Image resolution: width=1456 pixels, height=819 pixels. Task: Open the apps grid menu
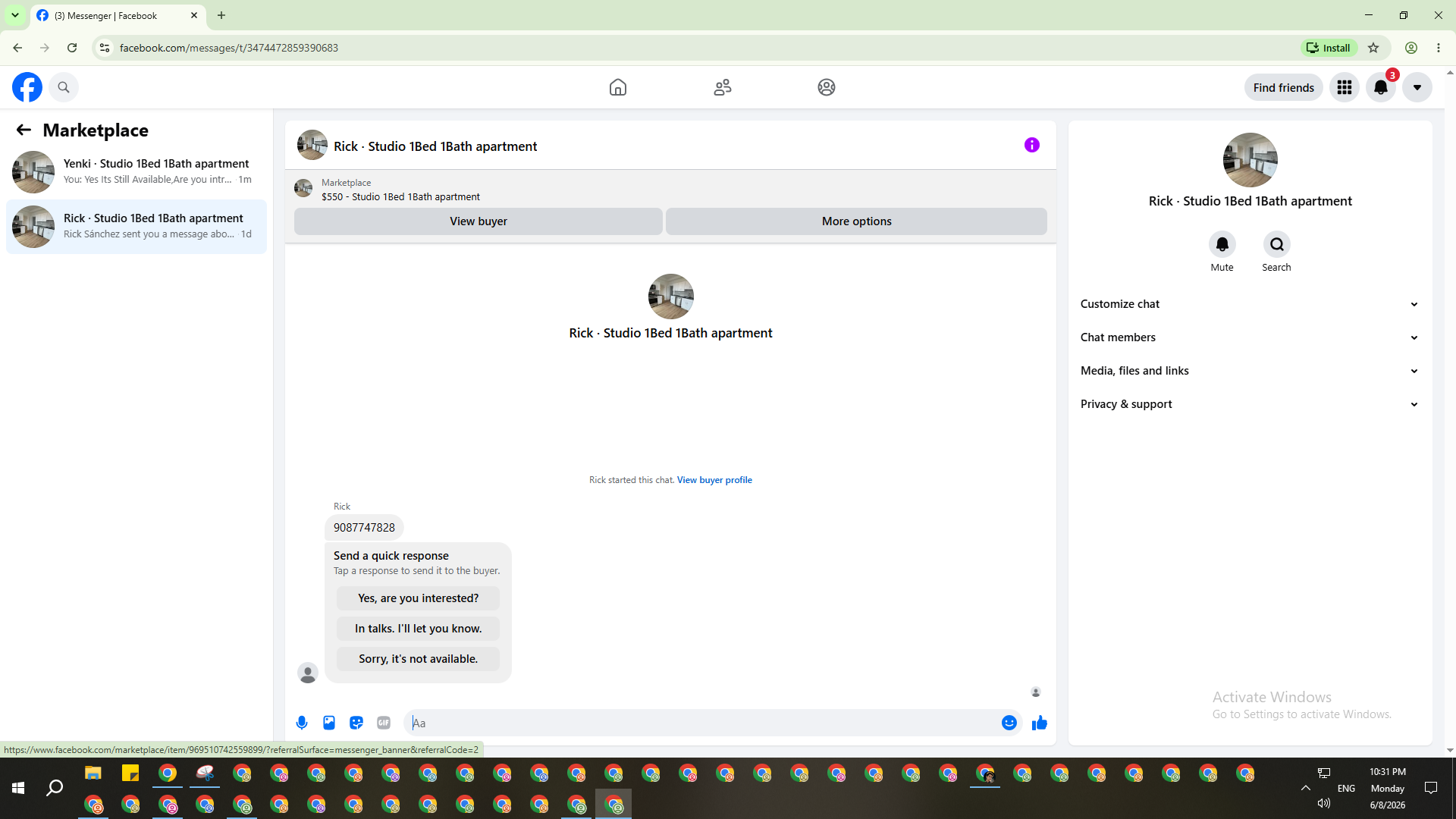[x=1345, y=87]
